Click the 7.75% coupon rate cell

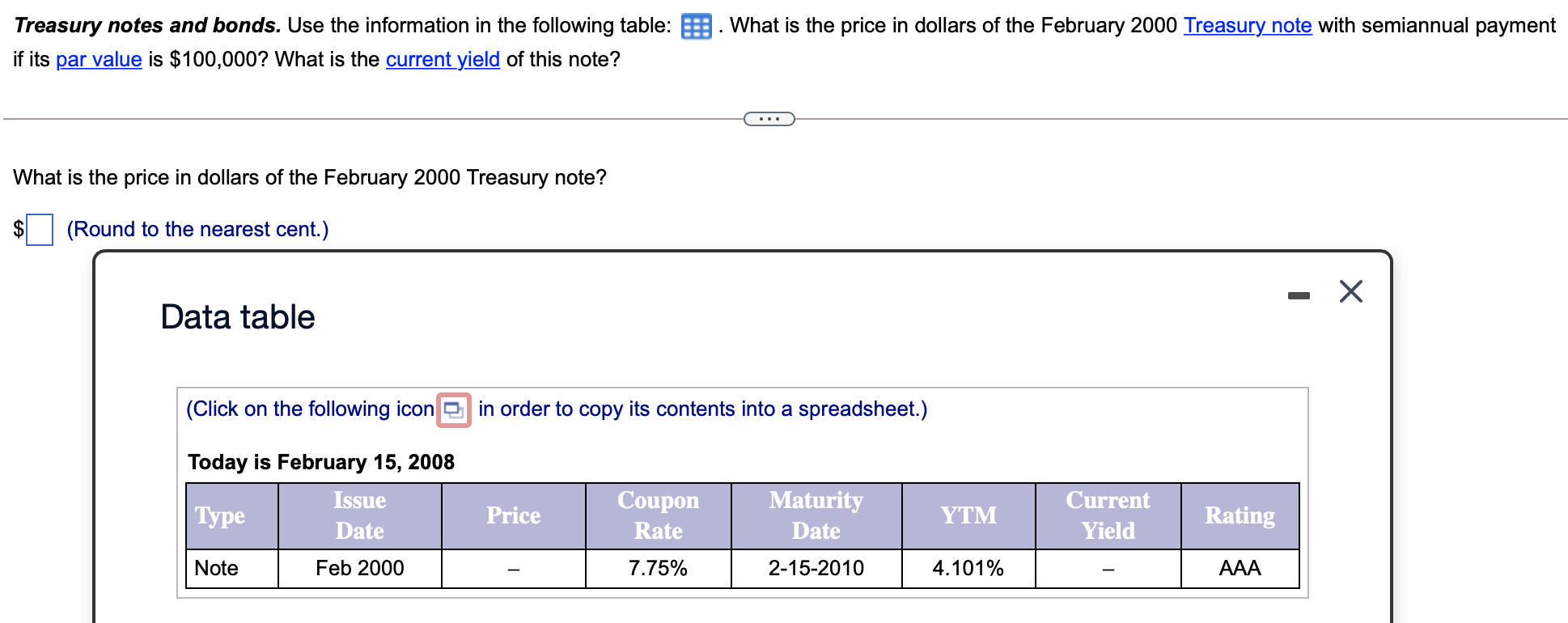[x=658, y=568]
